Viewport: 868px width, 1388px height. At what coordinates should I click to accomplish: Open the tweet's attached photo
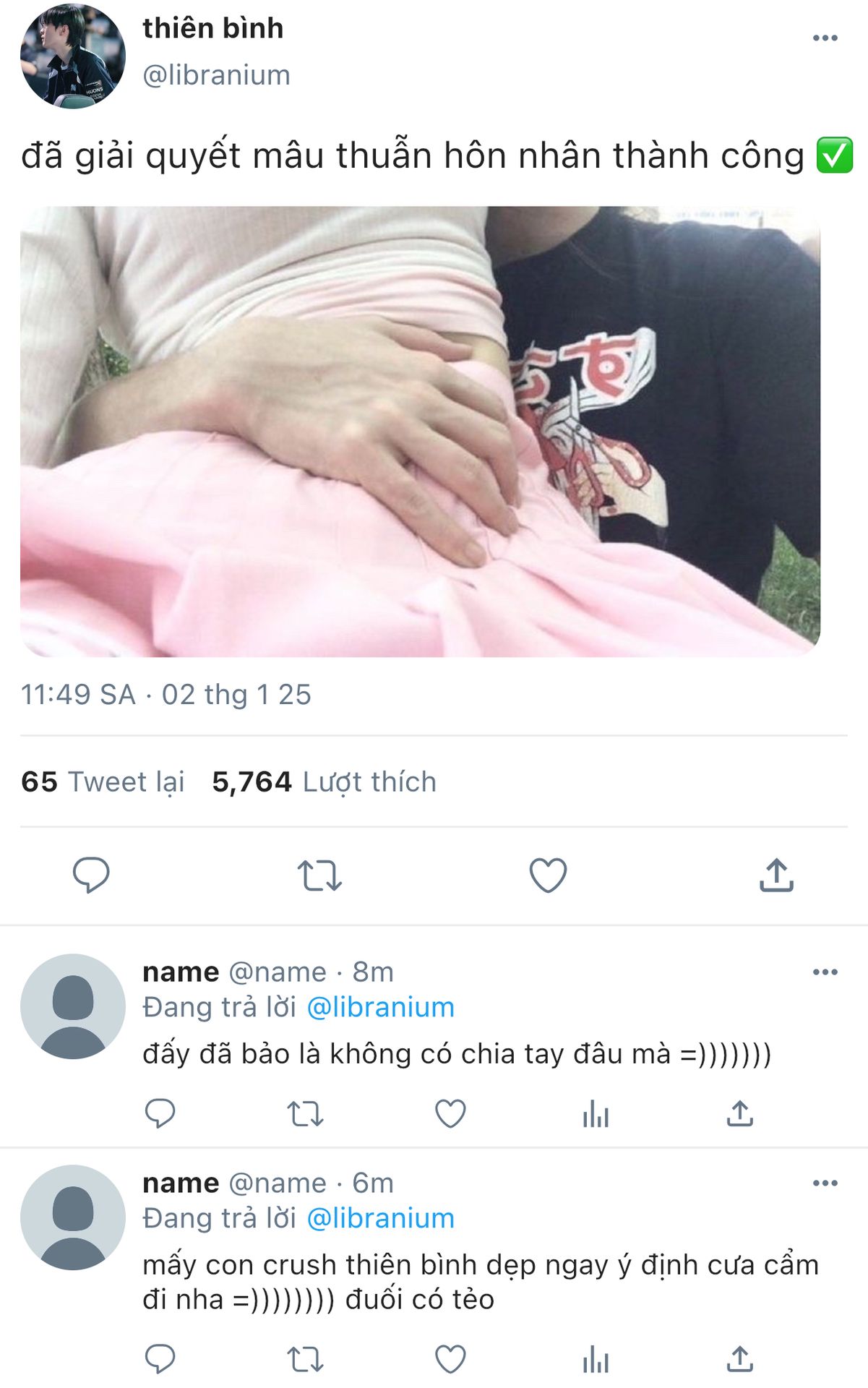[420, 432]
